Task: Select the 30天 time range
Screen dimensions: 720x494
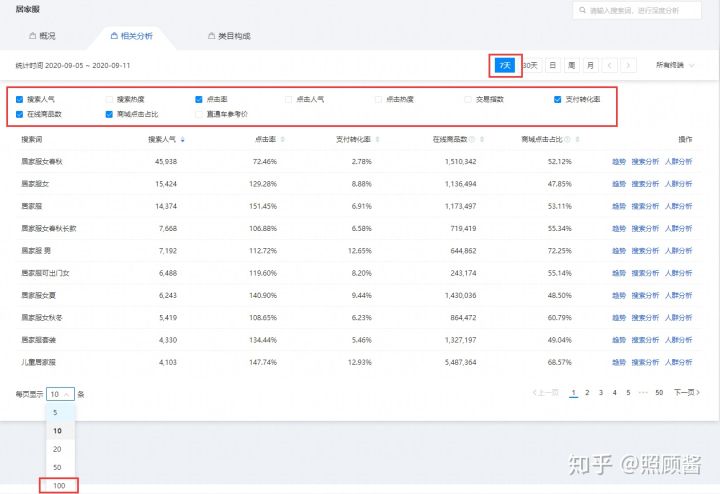Action: (x=531, y=66)
